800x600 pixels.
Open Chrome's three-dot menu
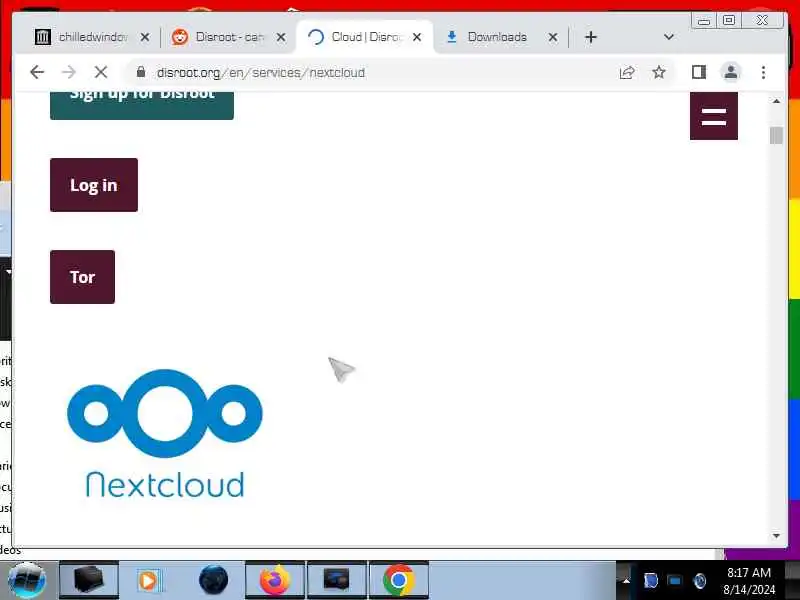point(763,72)
